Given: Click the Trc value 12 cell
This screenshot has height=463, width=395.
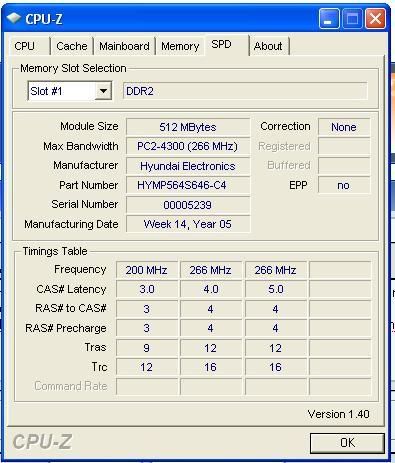Looking at the screenshot, I should pyautogui.click(x=147, y=367).
